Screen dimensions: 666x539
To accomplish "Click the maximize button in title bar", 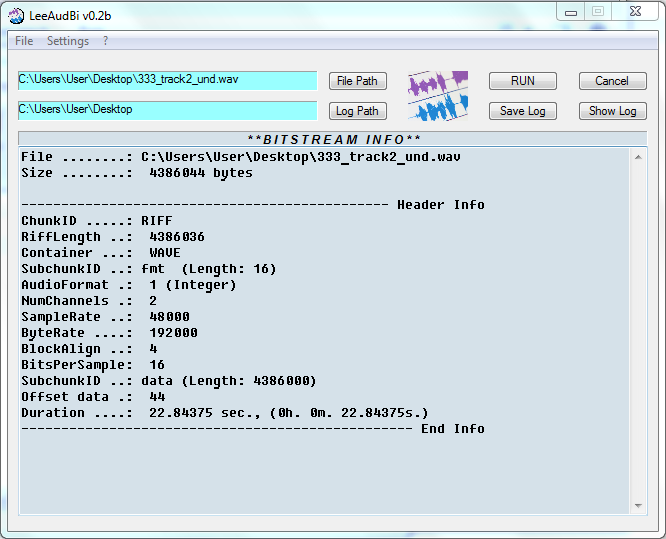I will coord(598,11).
